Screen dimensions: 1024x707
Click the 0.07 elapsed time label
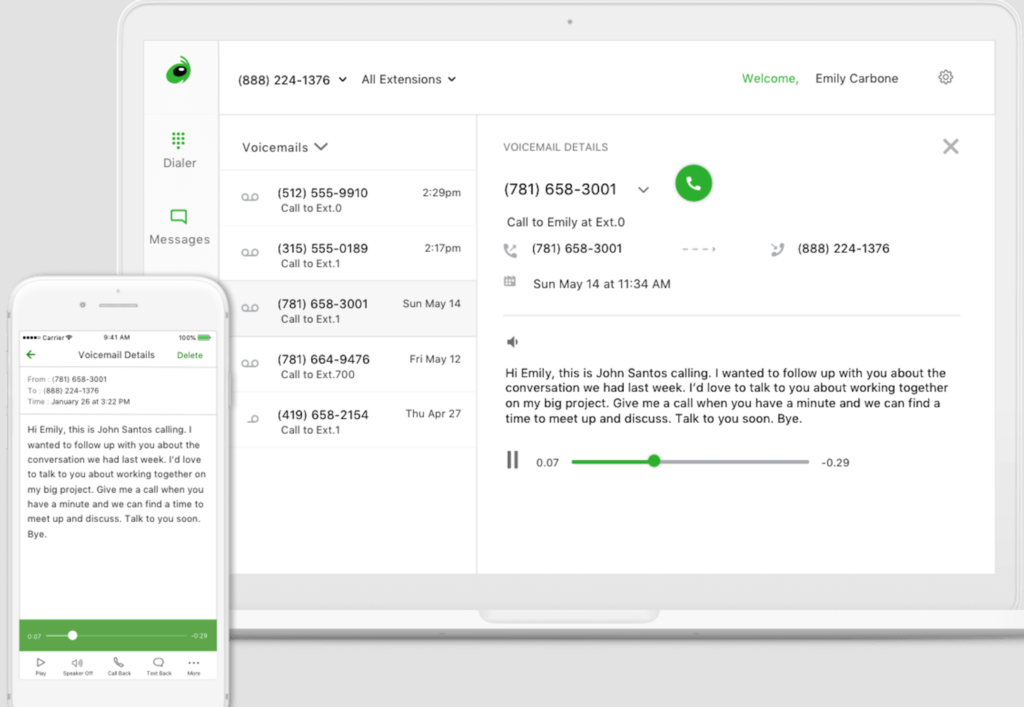tap(547, 462)
